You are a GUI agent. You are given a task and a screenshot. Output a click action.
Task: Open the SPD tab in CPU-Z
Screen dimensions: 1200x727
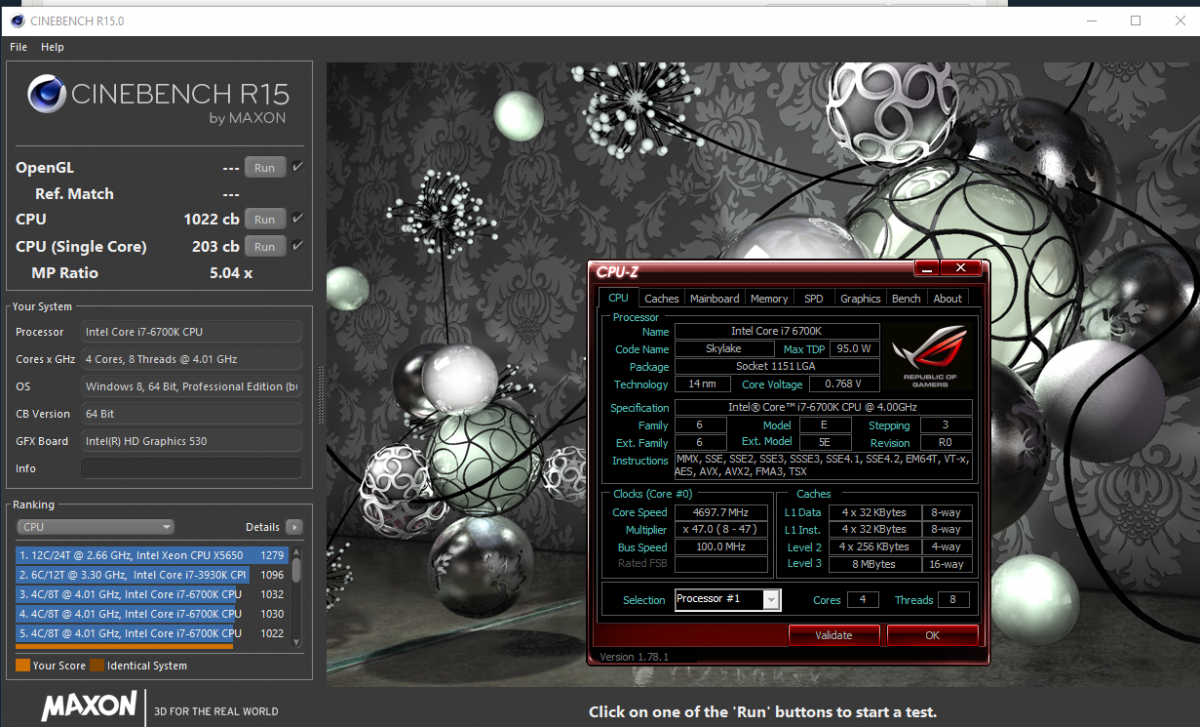point(814,298)
